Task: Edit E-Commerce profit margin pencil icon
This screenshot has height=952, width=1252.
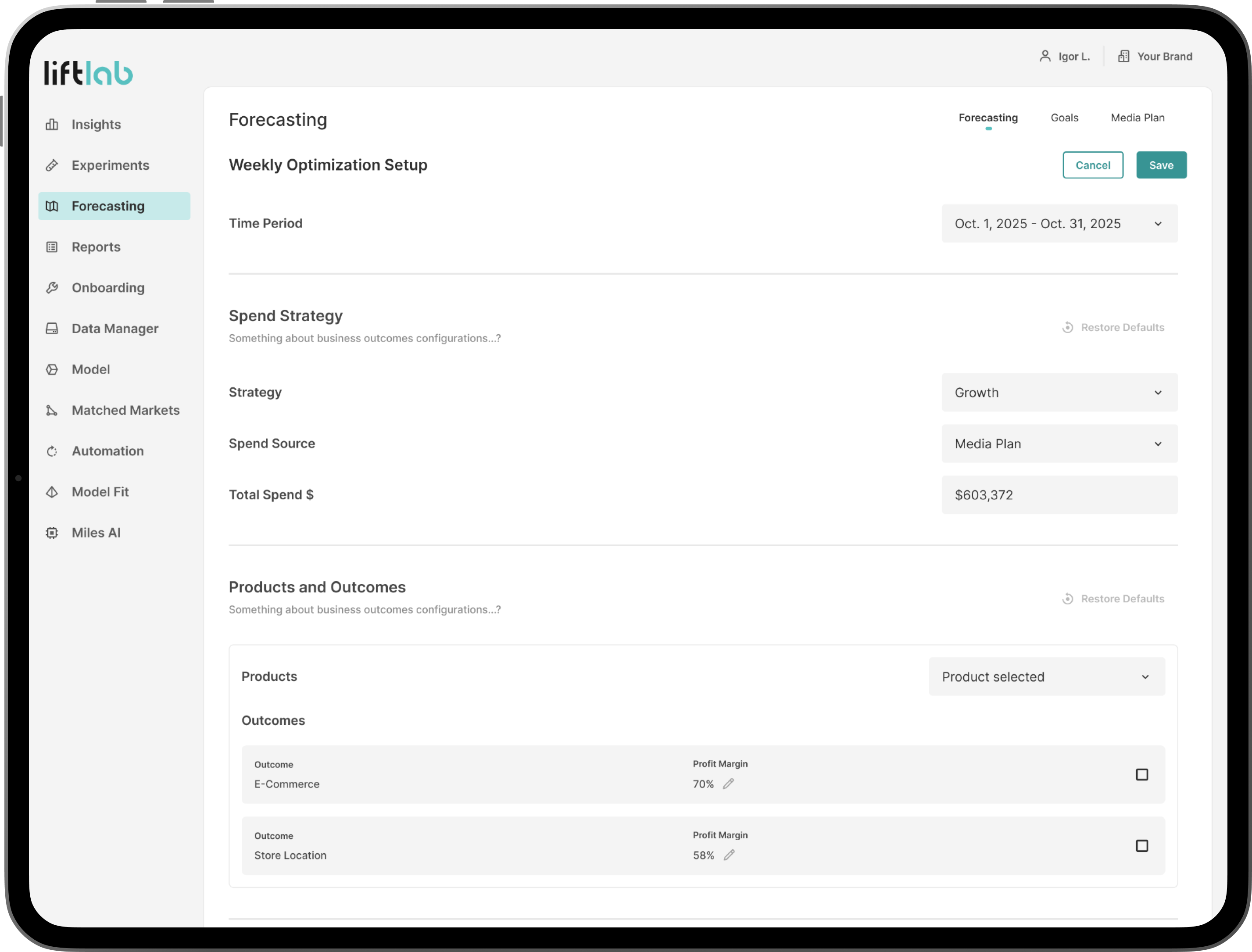Action: (x=729, y=784)
